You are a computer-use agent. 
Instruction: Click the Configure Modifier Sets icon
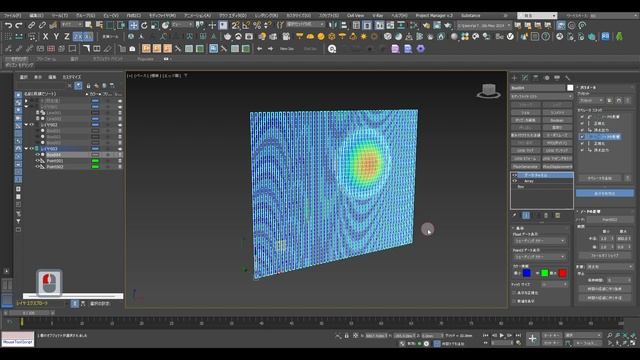[558, 216]
